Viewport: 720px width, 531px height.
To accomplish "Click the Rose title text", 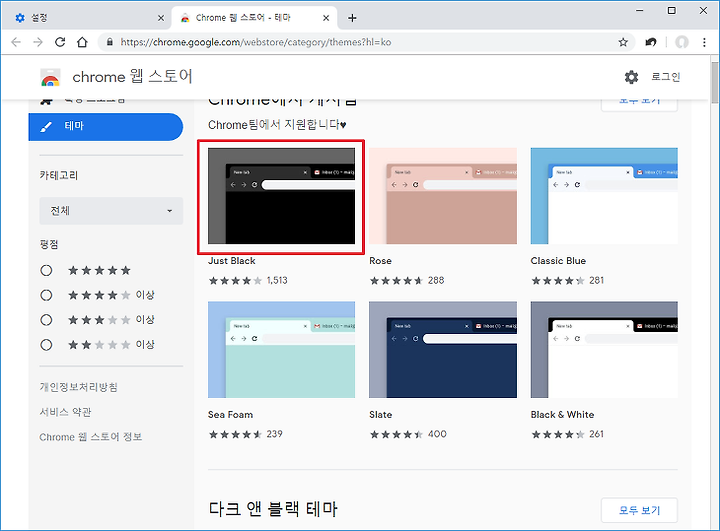I will tap(380, 261).
